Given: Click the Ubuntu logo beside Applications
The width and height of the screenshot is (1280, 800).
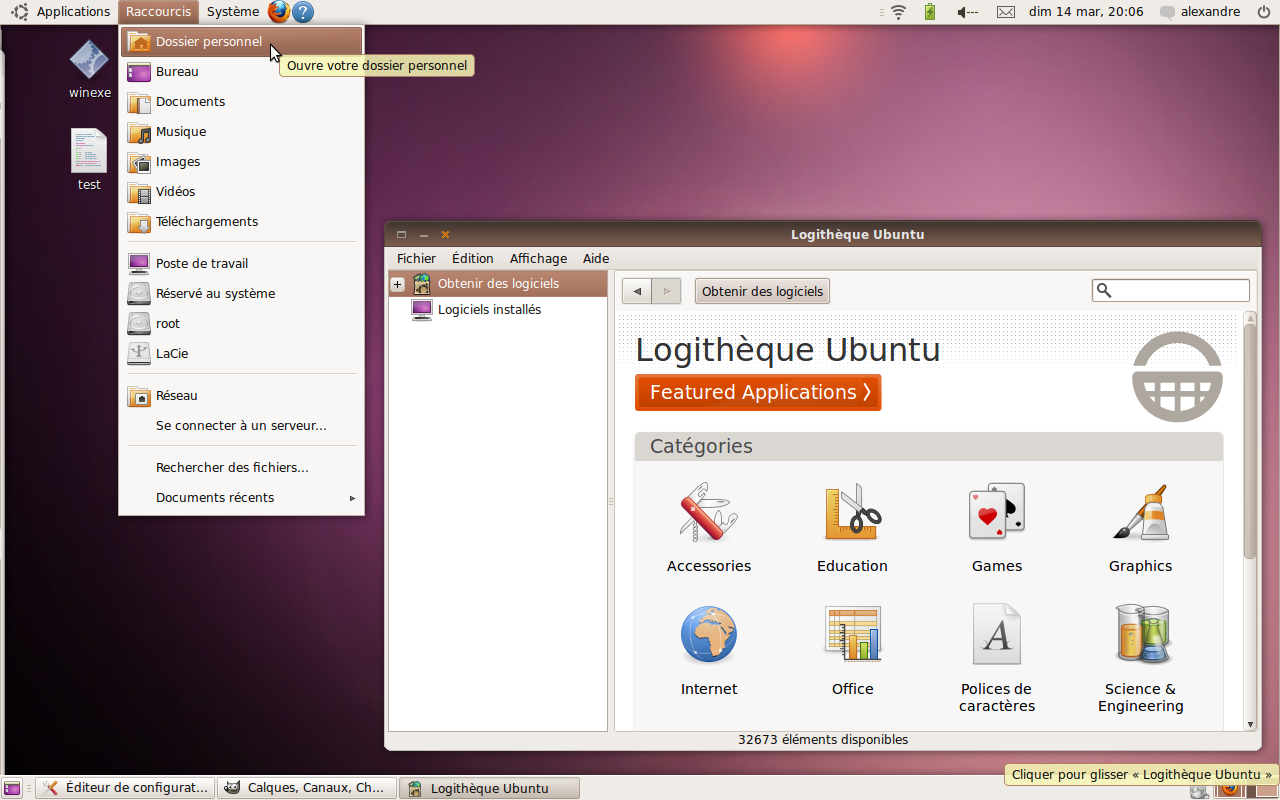Looking at the screenshot, I should (x=19, y=12).
